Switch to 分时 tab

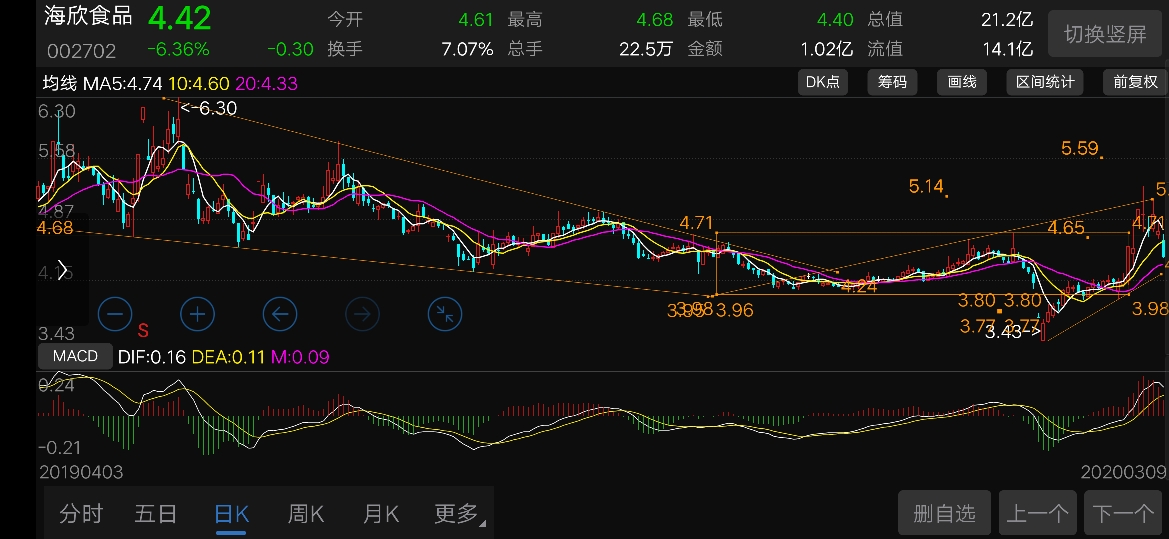[x=81, y=513]
